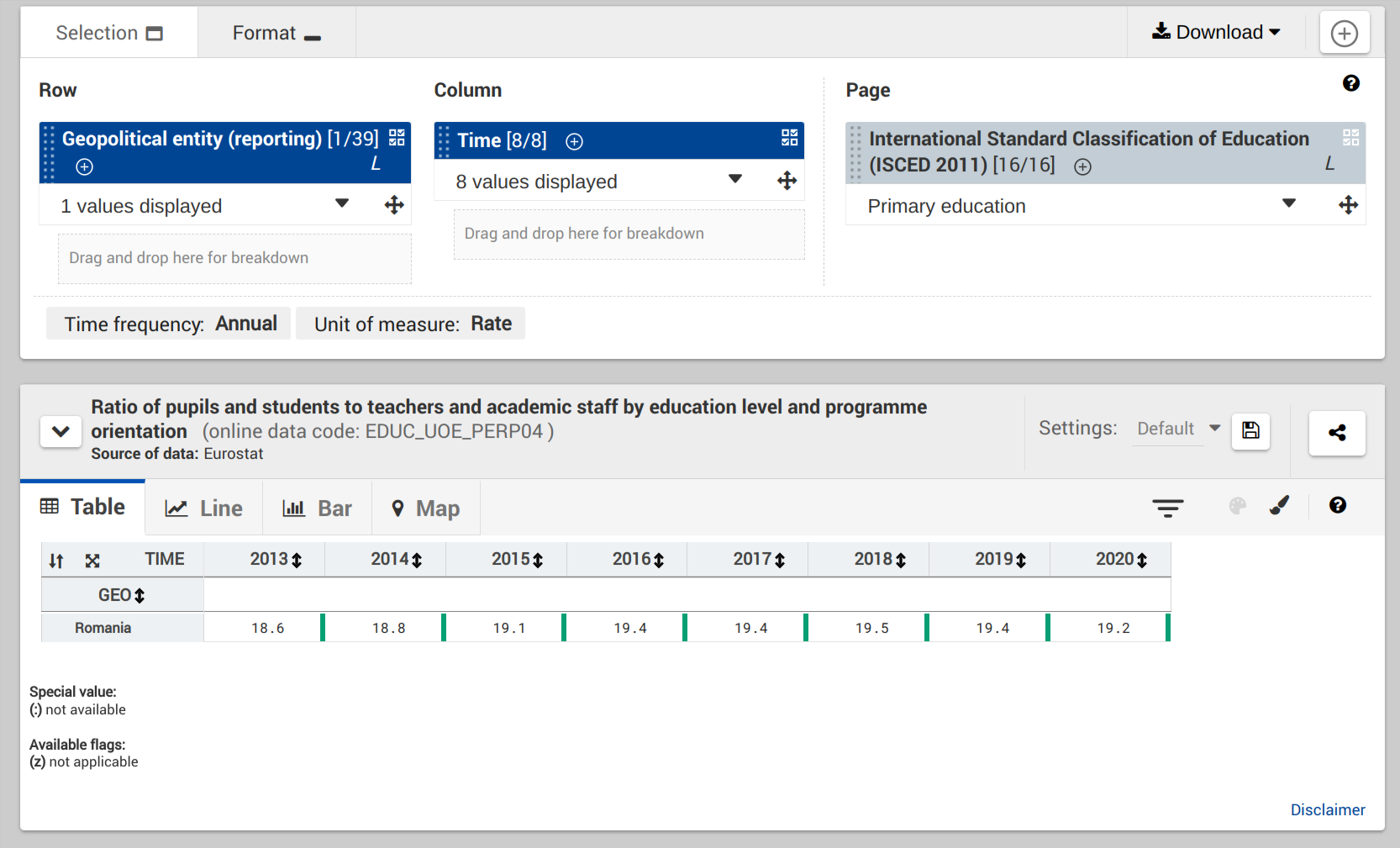Toggle sort on the 2013 column
The height and width of the screenshot is (848, 1400).
pos(297,561)
